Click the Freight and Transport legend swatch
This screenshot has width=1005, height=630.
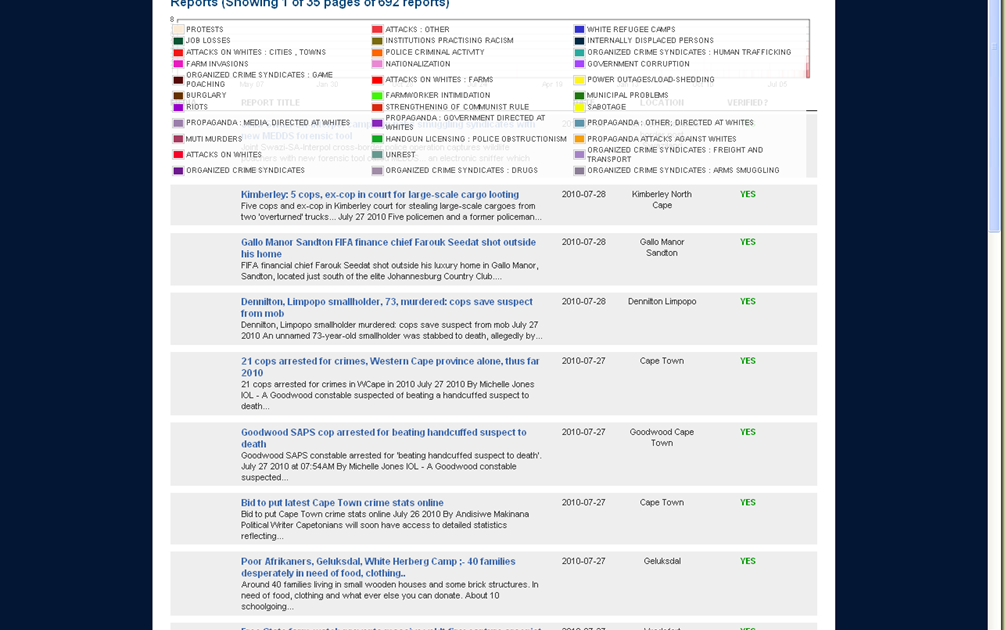tap(579, 154)
